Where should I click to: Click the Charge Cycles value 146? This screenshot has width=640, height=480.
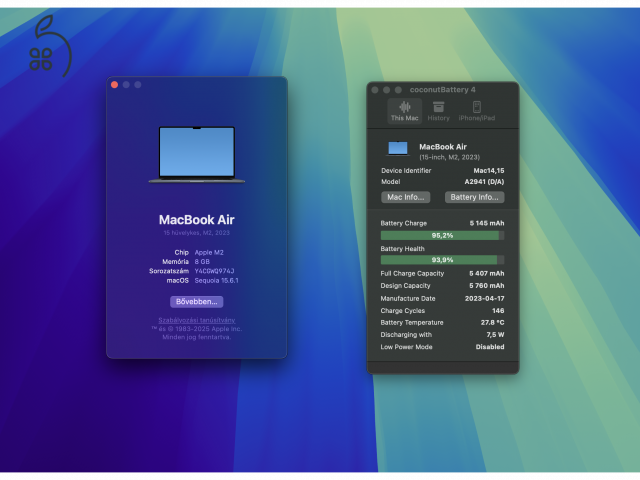pyautogui.click(x=498, y=311)
